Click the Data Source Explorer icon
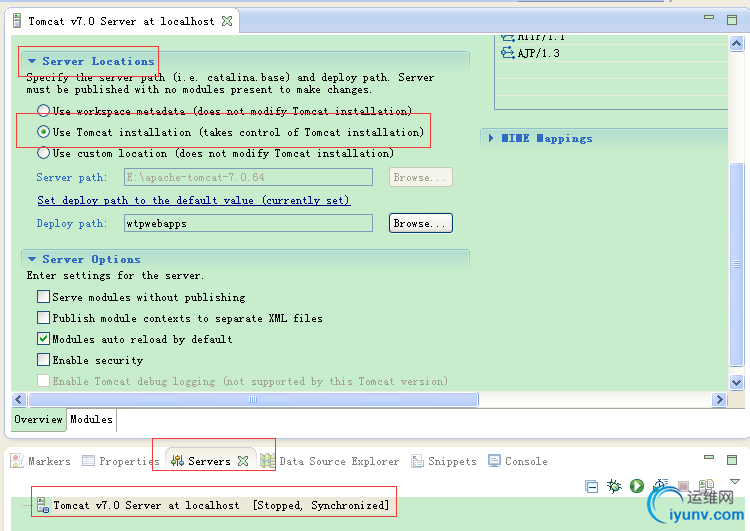 click(268, 461)
